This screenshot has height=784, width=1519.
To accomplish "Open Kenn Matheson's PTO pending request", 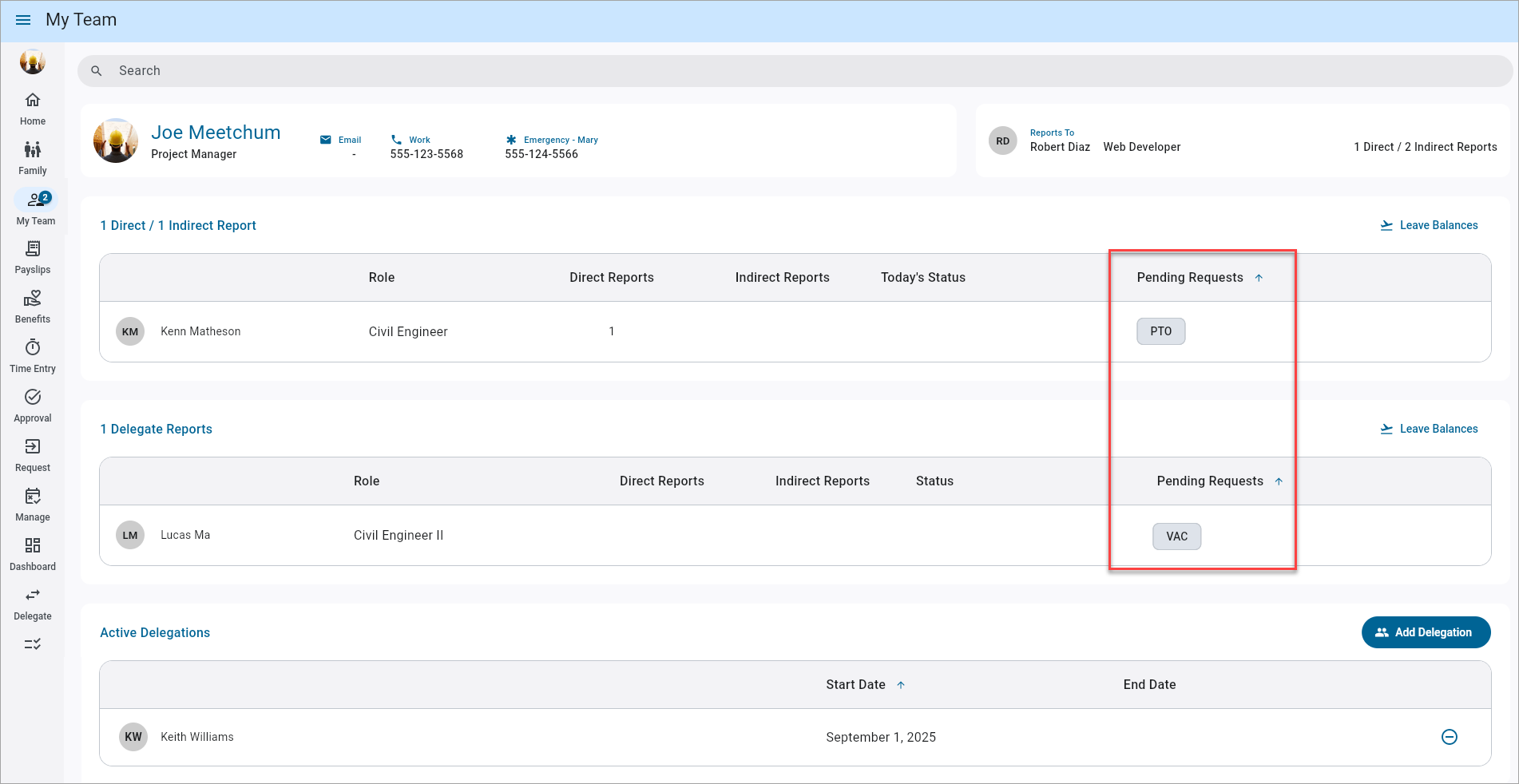I will point(1160,331).
